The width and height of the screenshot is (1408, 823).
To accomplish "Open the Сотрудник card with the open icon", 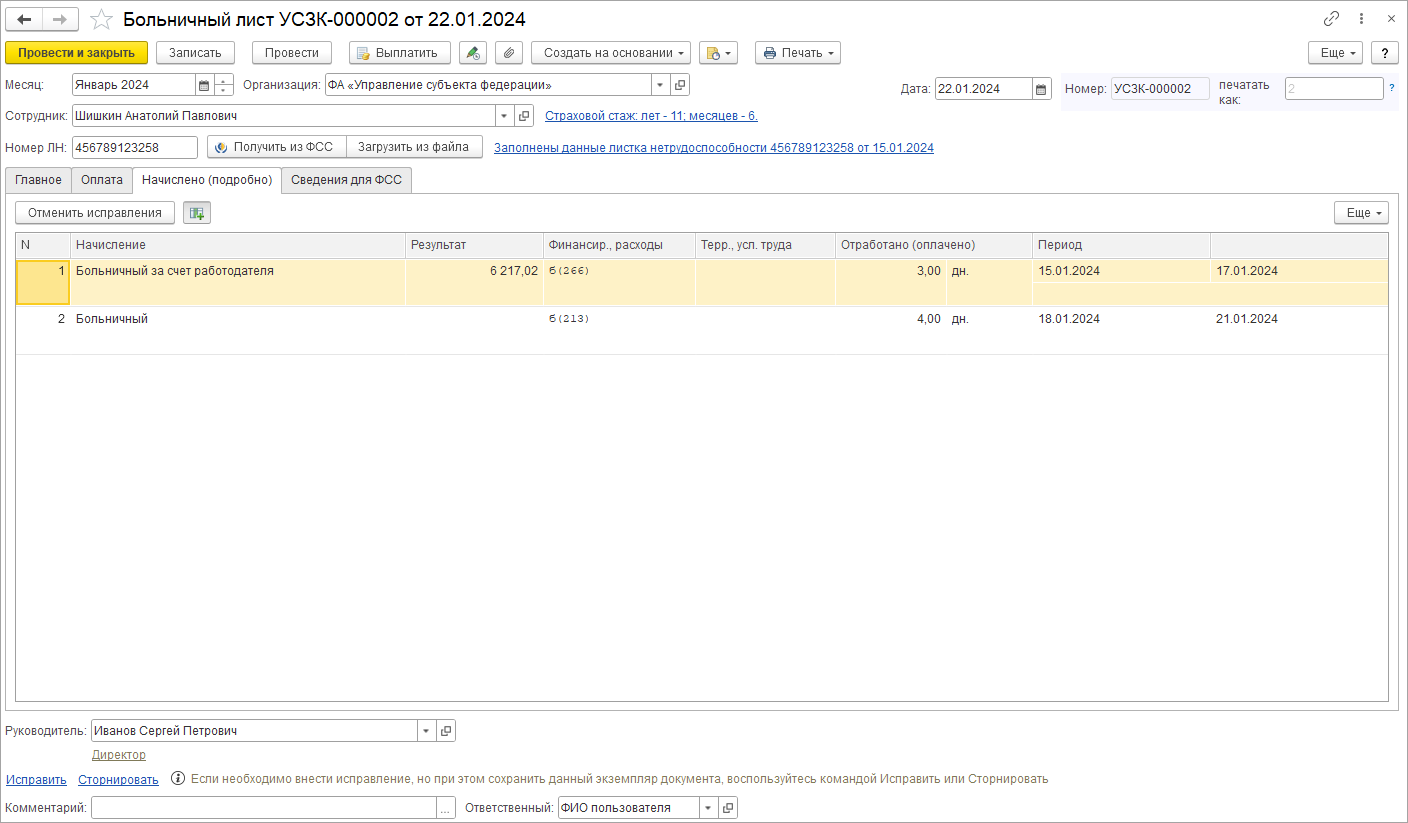I will pos(525,116).
